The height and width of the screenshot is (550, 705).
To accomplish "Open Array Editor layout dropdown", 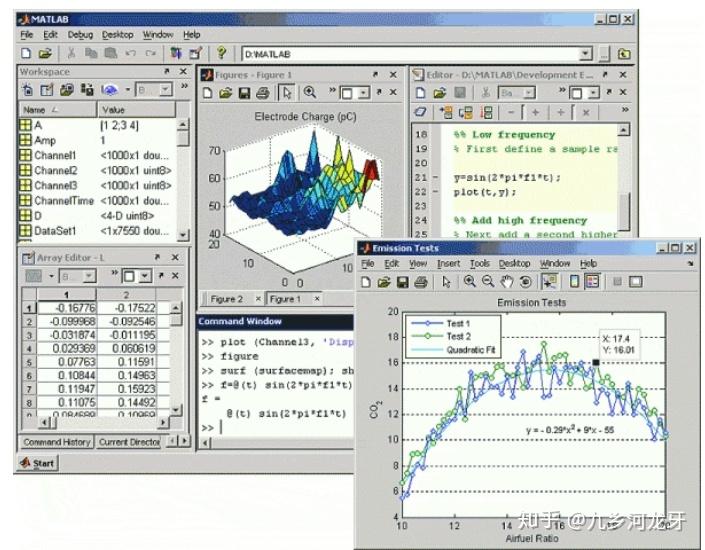I will (145, 276).
